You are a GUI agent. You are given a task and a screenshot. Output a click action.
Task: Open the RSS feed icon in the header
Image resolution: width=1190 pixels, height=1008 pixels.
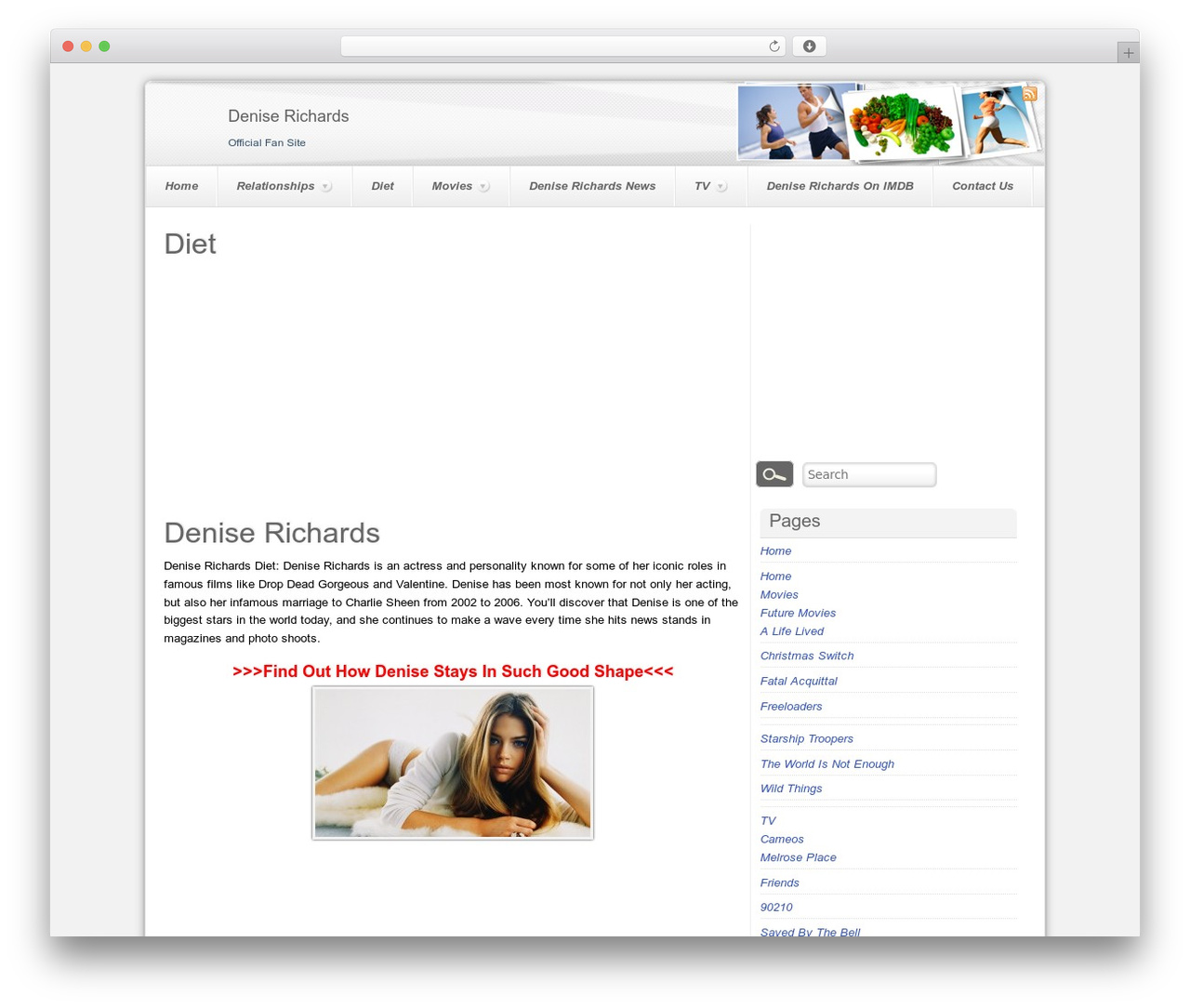point(1029,94)
